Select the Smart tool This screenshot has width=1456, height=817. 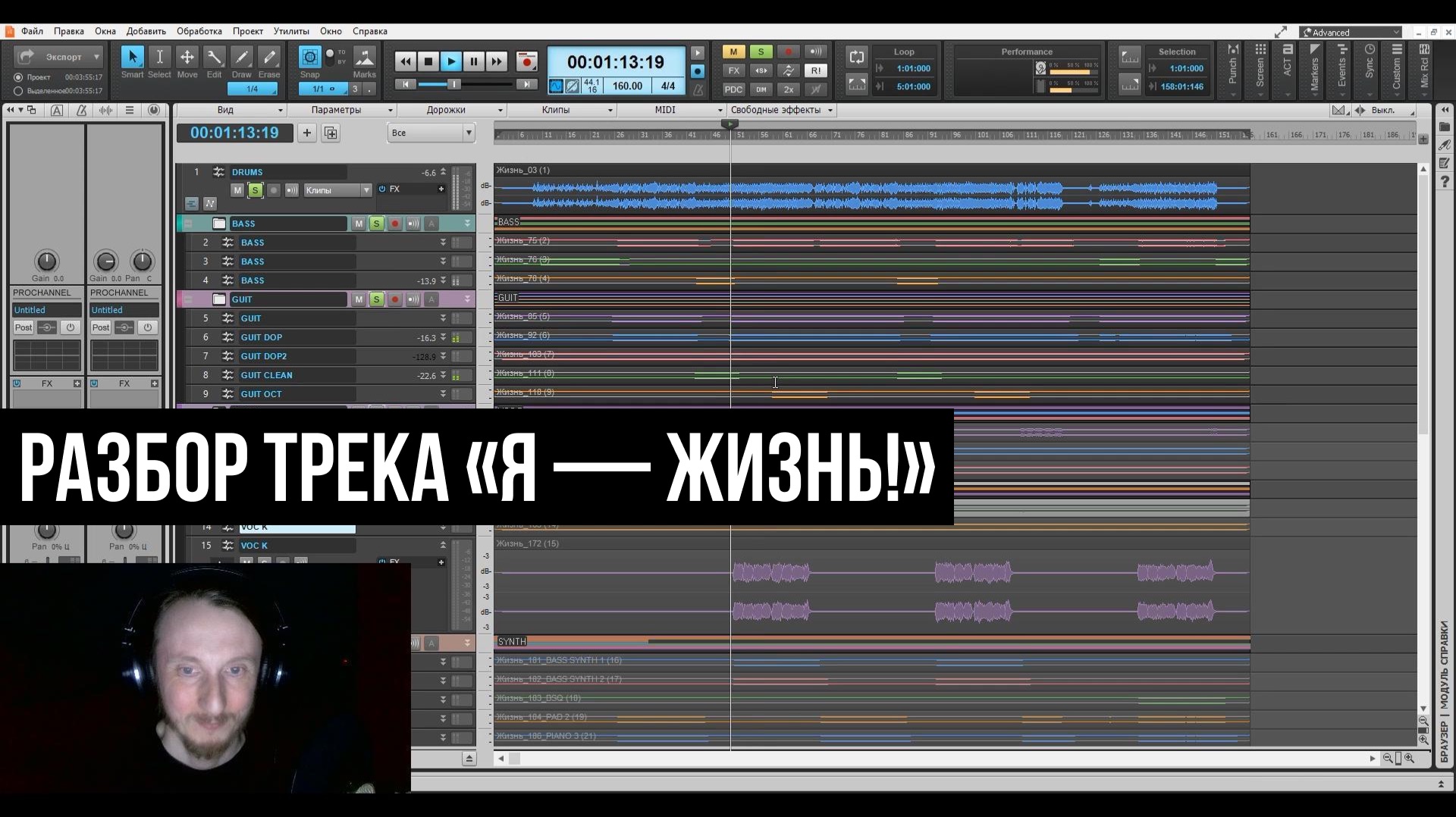click(x=132, y=58)
